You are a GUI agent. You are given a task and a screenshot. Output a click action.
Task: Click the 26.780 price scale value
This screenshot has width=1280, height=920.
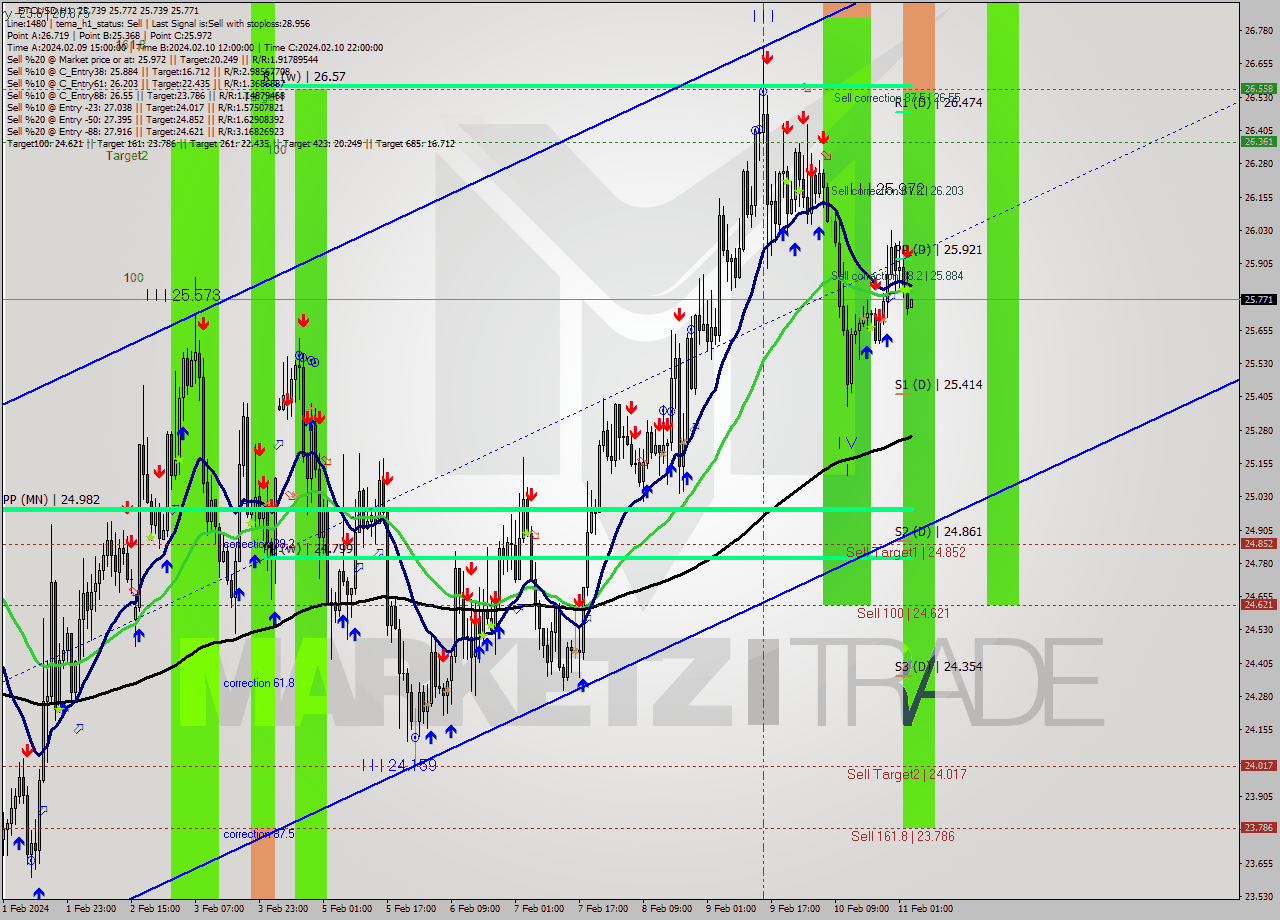(x=1258, y=30)
